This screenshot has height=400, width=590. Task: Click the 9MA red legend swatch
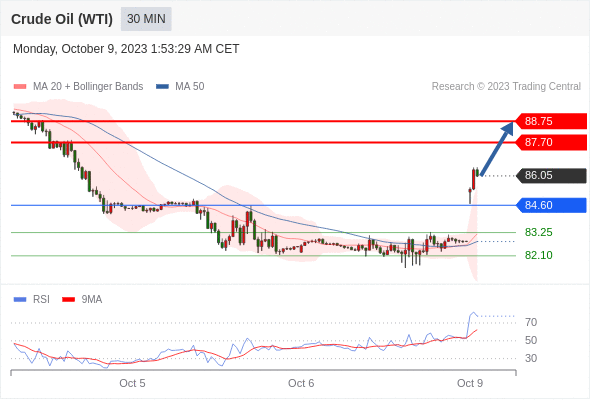[68, 300]
